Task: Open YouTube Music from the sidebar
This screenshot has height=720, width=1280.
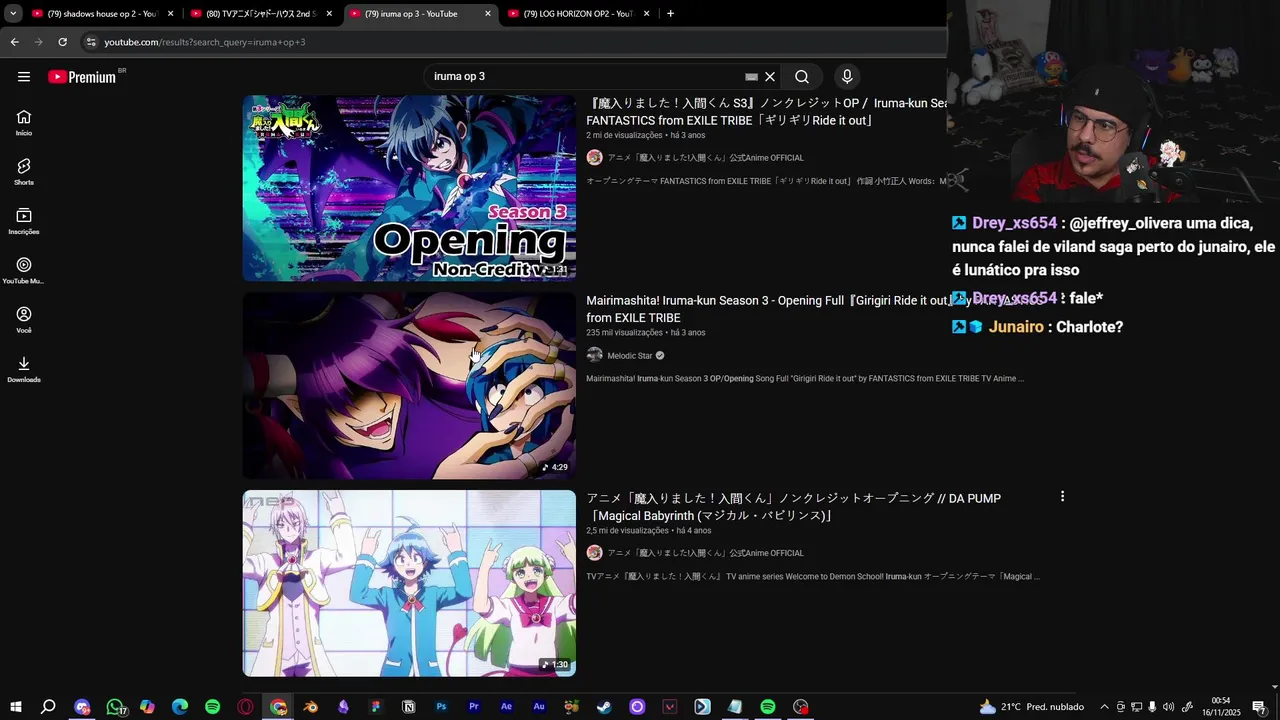Action: pyautogui.click(x=24, y=270)
